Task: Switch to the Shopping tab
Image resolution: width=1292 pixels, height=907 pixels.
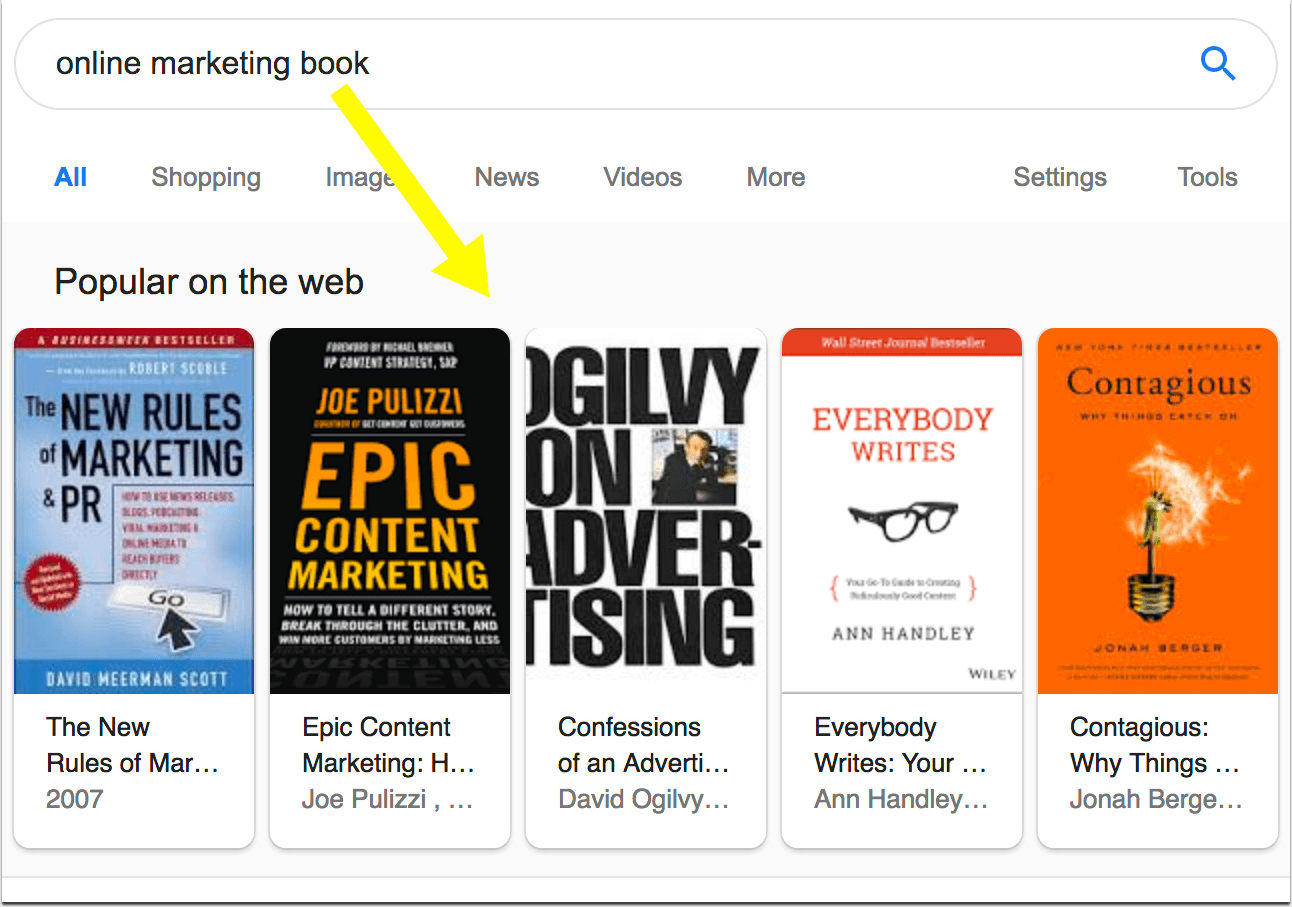Action: coord(206,177)
